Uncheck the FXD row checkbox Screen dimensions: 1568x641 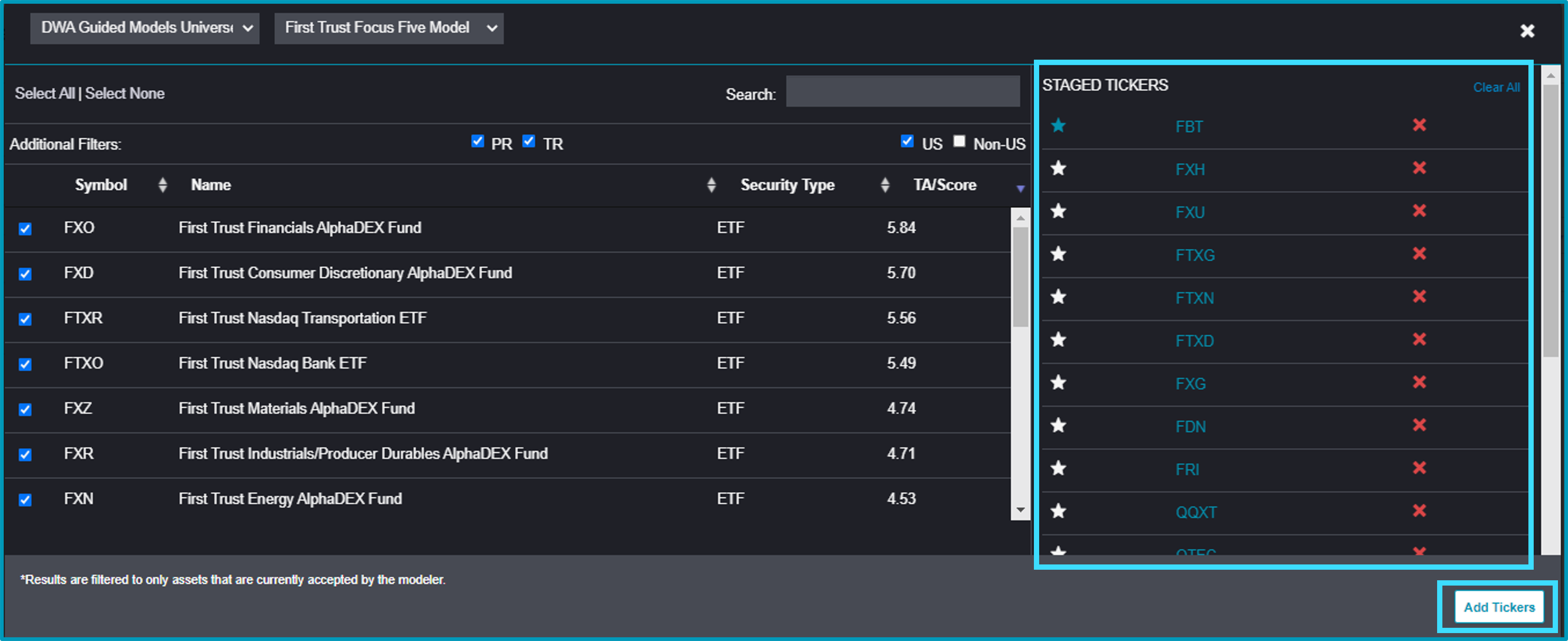pos(25,274)
